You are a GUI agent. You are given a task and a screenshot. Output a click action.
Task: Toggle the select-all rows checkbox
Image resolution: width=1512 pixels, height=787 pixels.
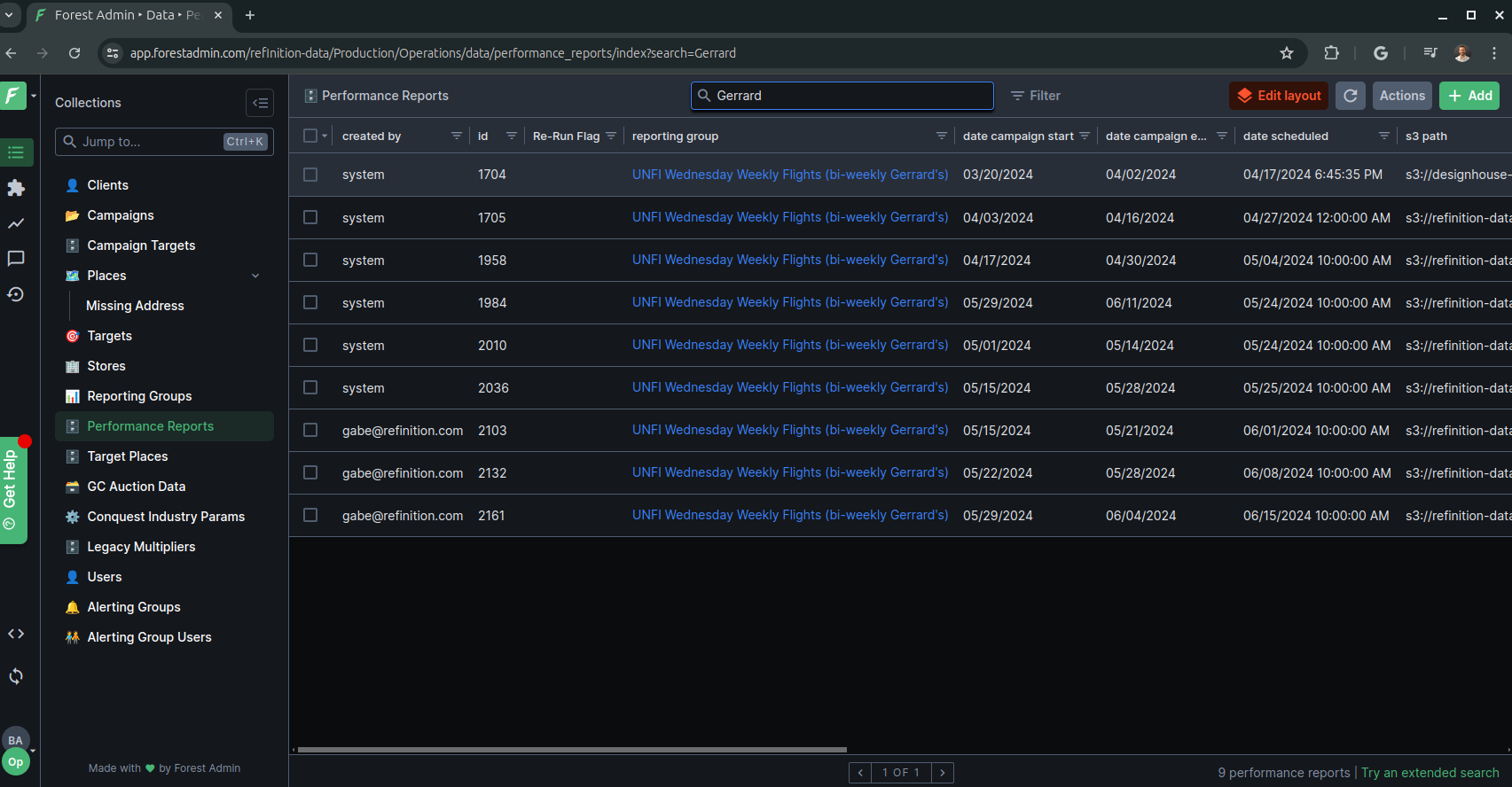(x=310, y=136)
